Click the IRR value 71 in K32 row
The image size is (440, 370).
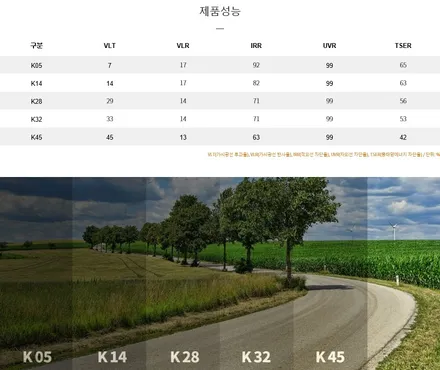pos(256,119)
